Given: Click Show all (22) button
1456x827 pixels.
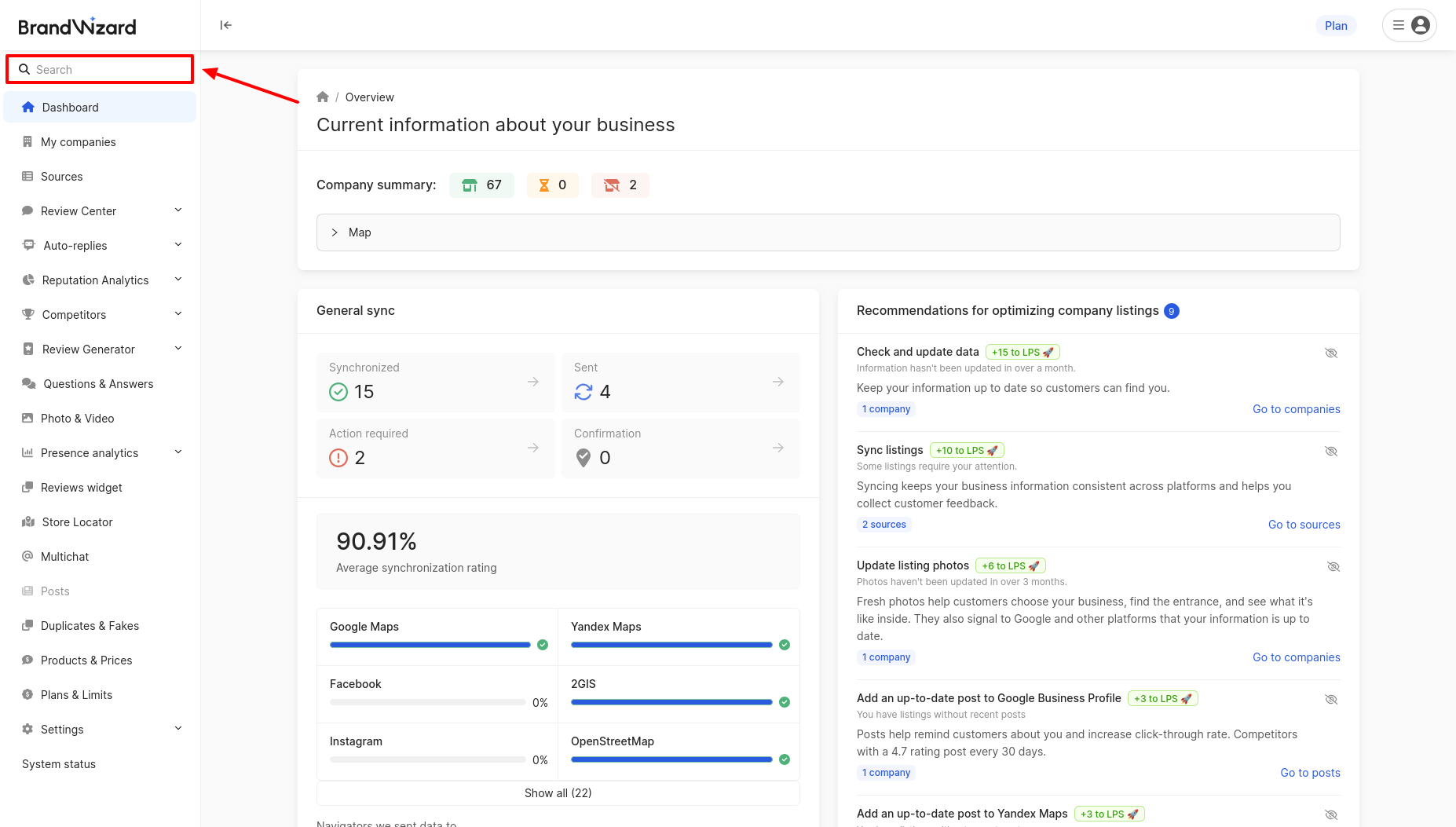Looking at the screenshot, I should click(x=558, y=793).
